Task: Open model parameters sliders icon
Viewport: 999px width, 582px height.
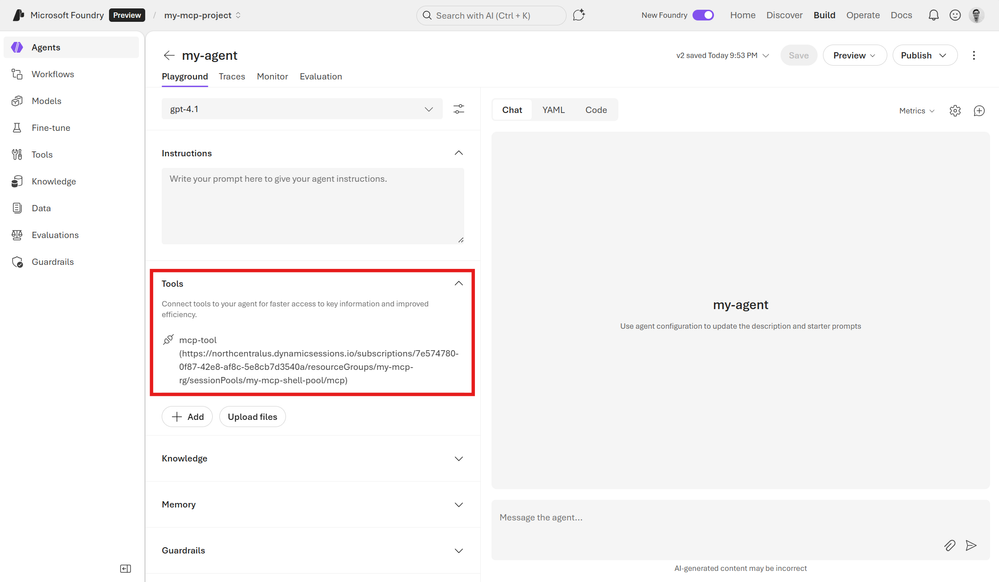Action: [x=459, y=109]
